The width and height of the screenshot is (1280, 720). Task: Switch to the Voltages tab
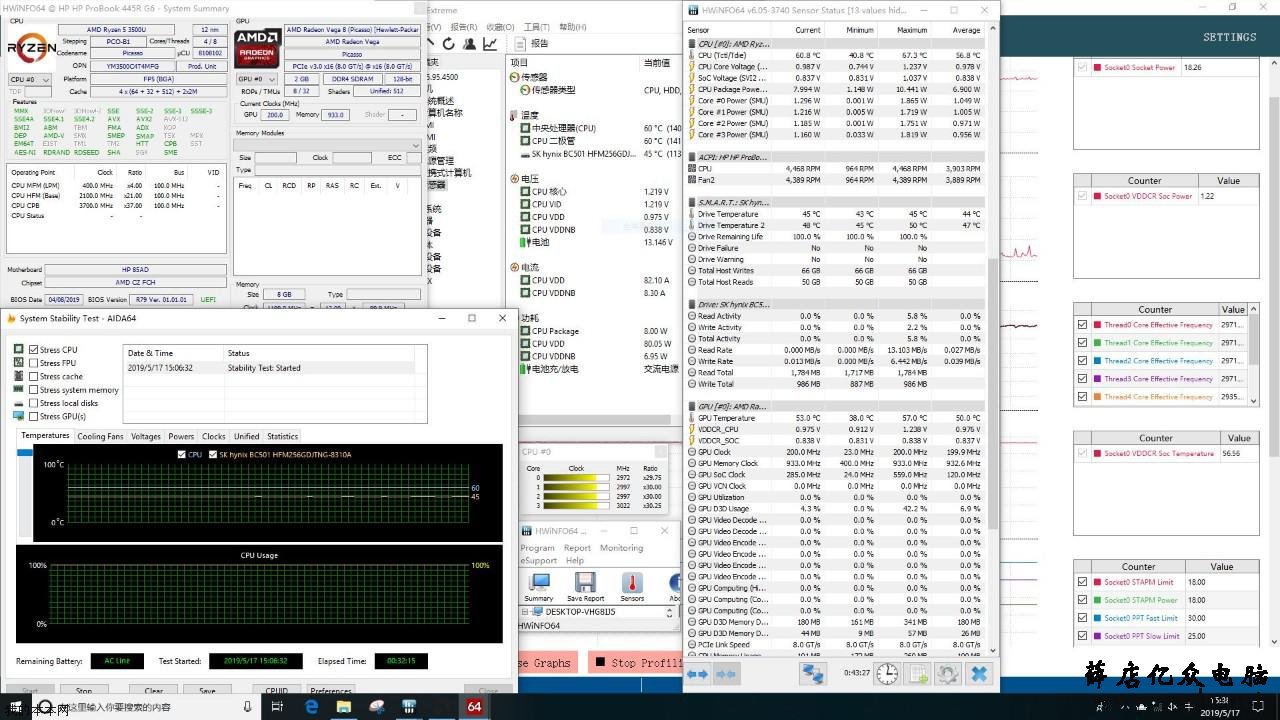[x=146, y=436]
